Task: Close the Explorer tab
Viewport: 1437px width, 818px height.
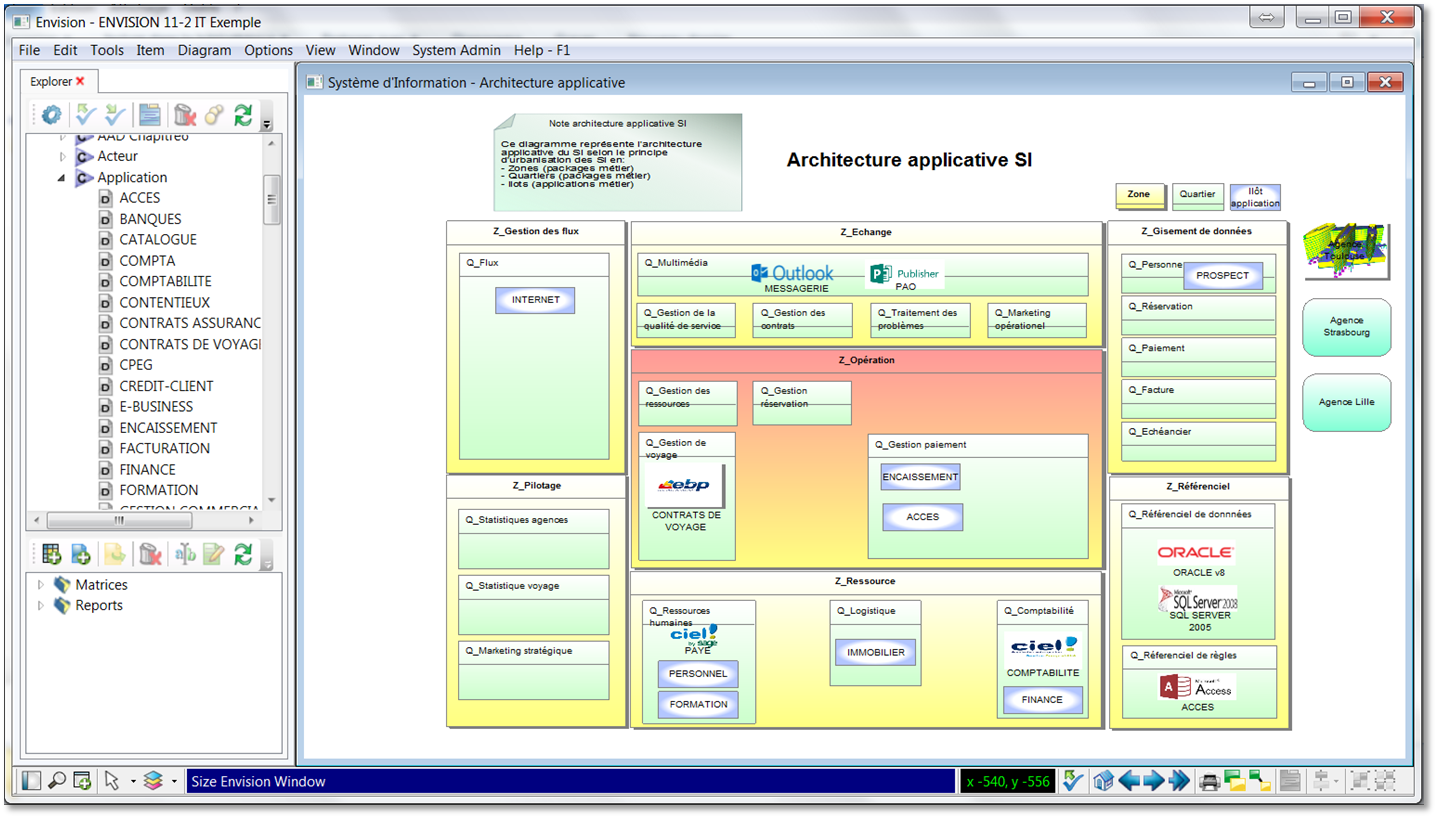Action: (80, 81)
